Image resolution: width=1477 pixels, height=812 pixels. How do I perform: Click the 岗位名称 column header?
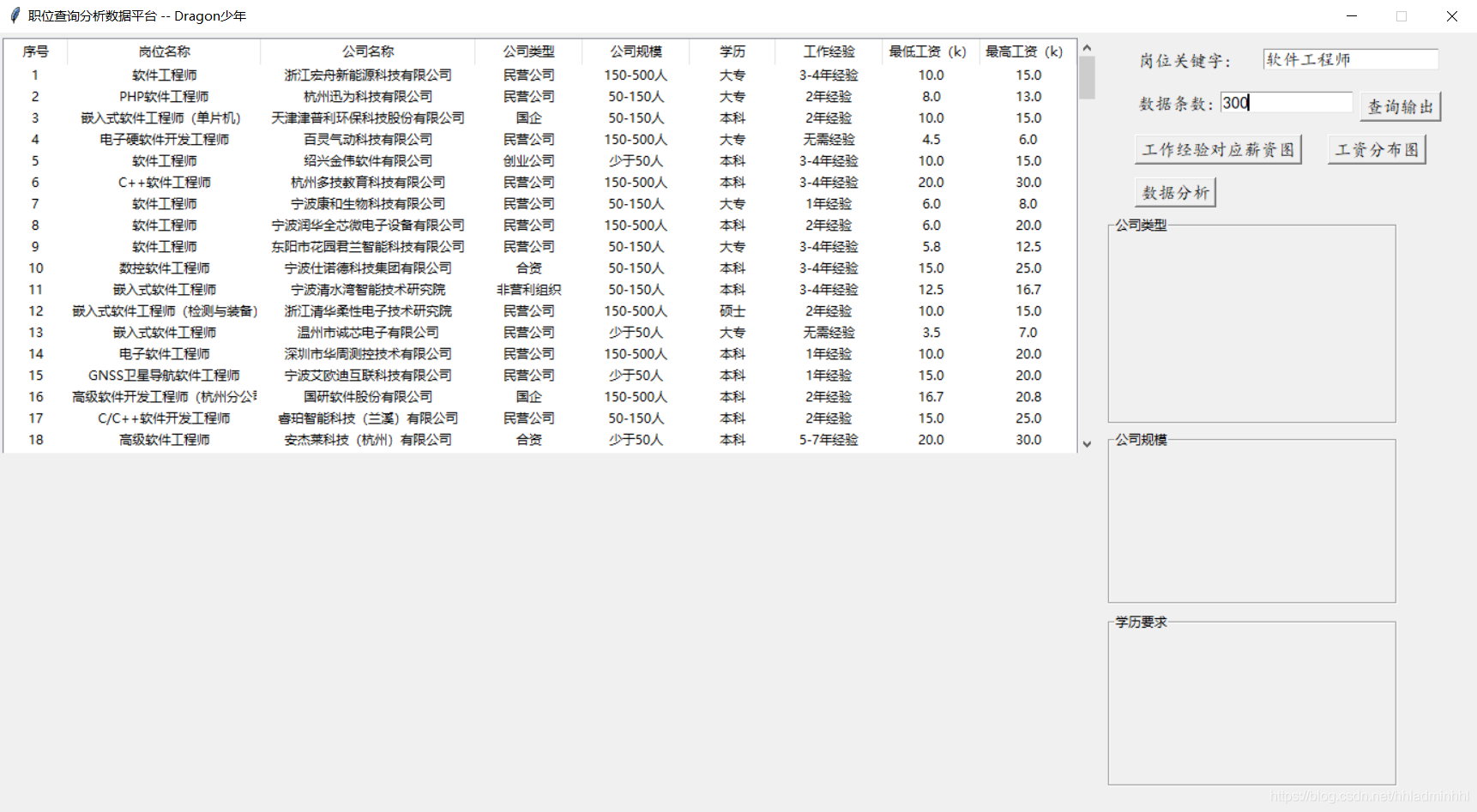164,51
